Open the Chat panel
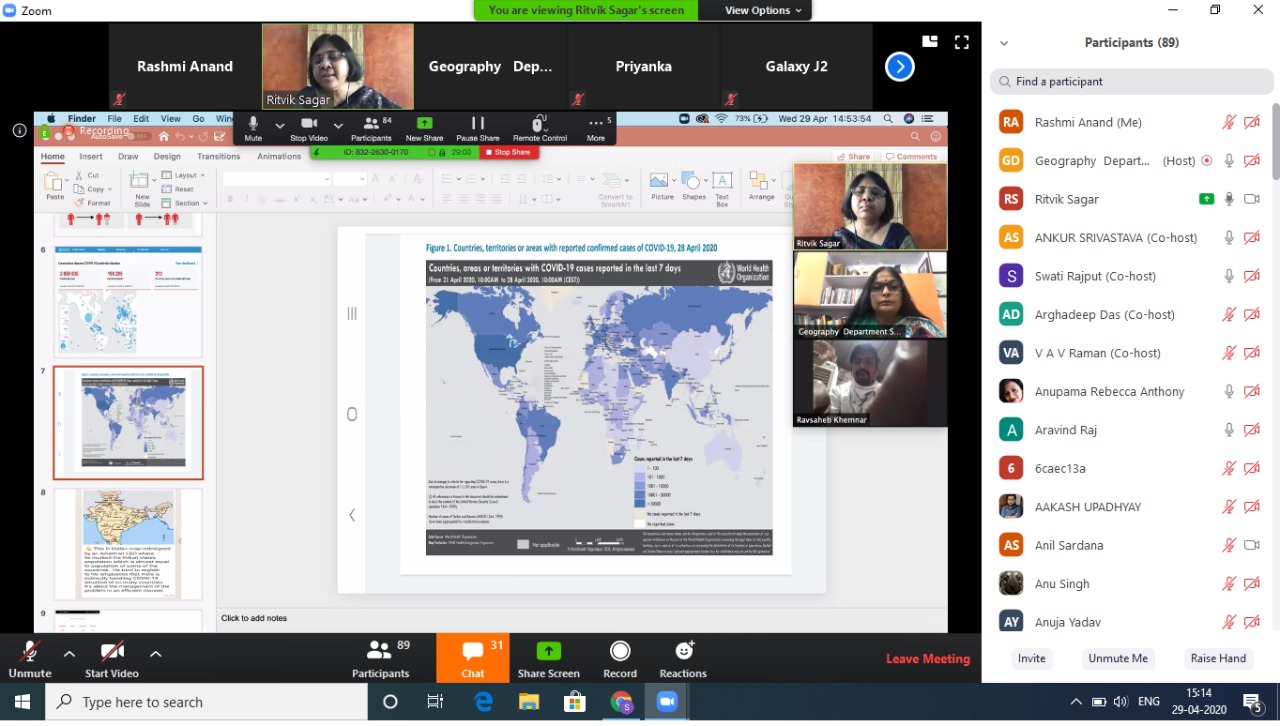 (x=472, y=657)
